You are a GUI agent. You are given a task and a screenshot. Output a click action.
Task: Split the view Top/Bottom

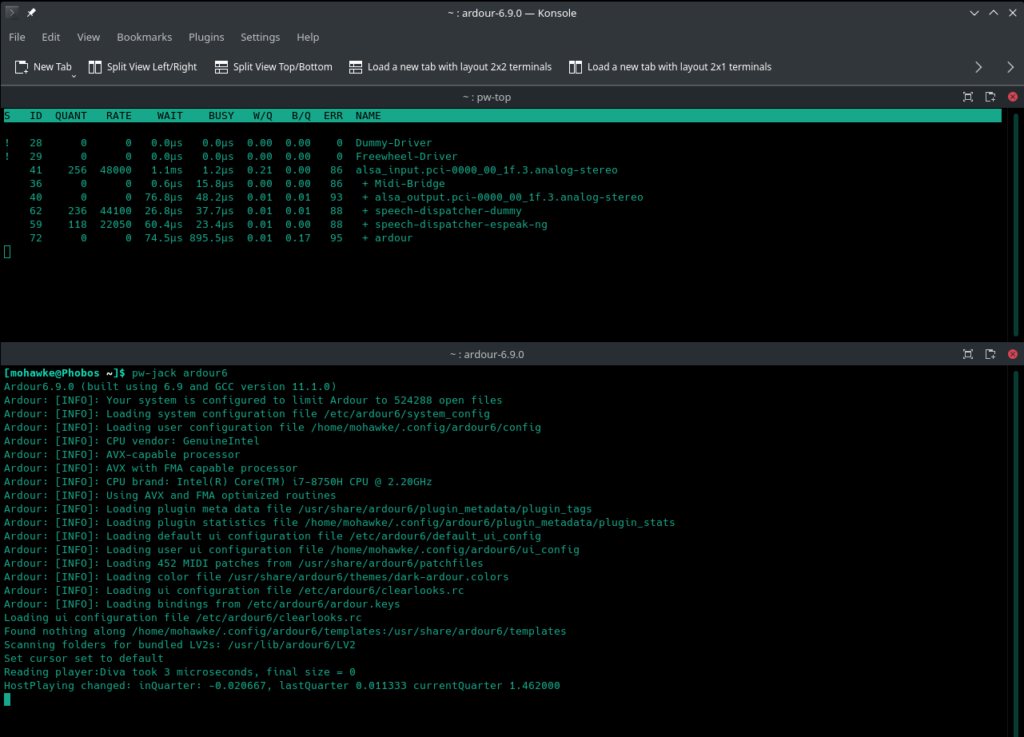(x=273, y=67)
